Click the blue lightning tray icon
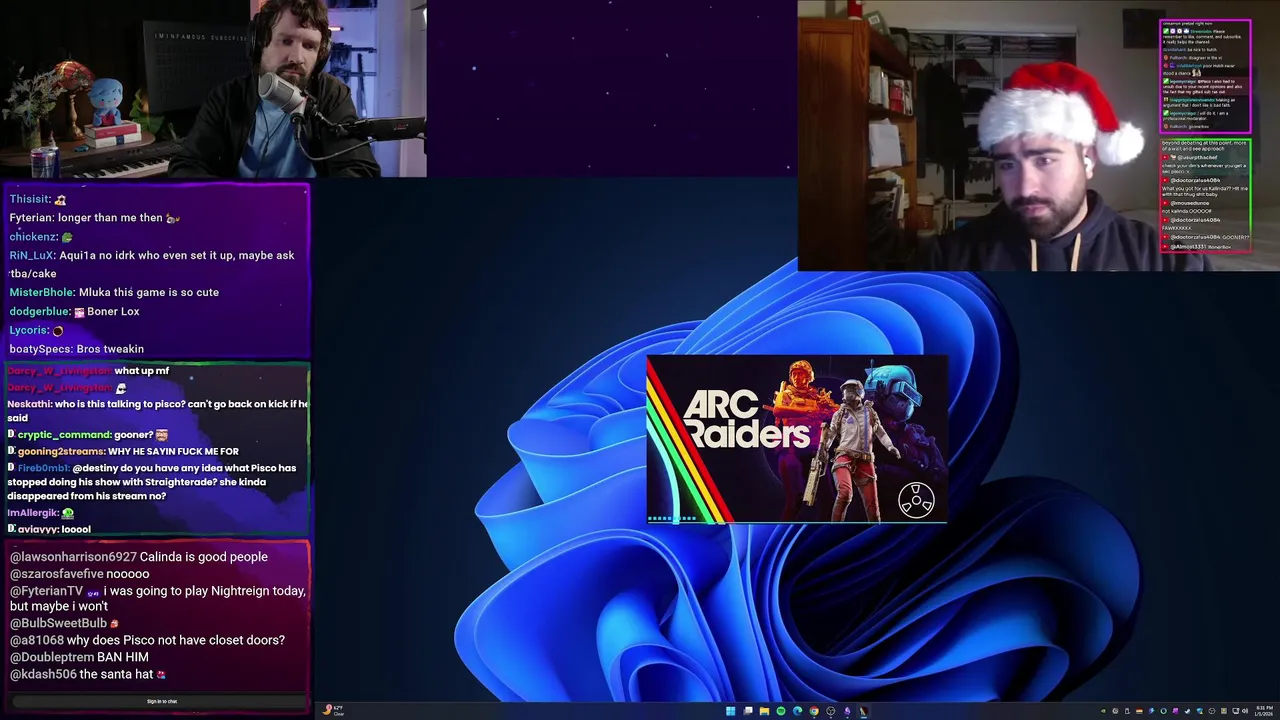This screenshot has width=1280, height=720. pyautogui.click(x=1151, y=711)
